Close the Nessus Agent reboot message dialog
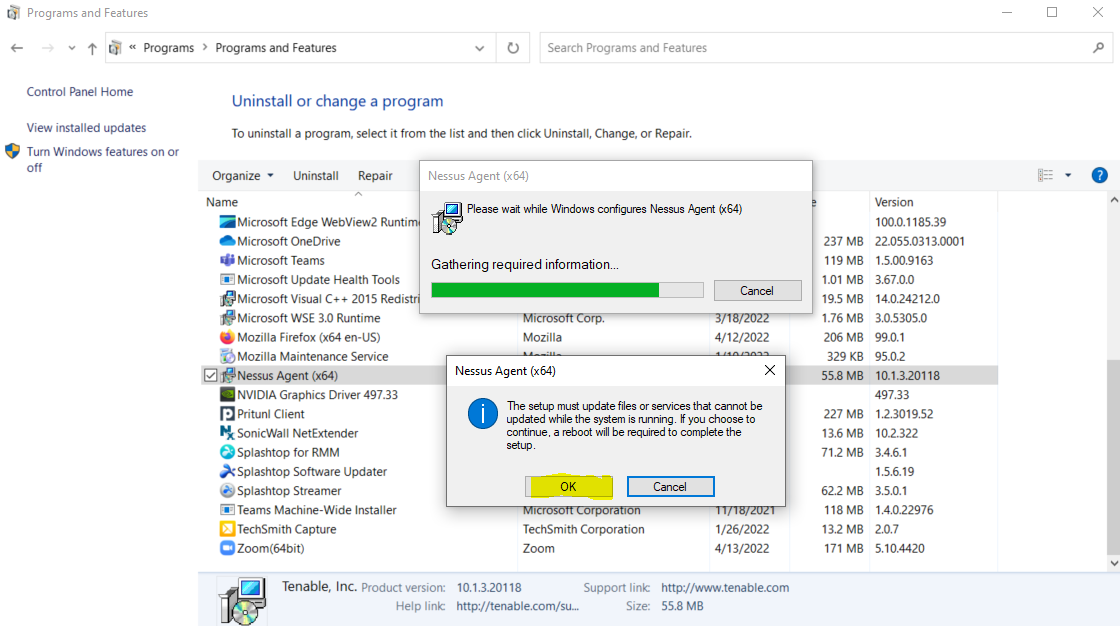The image size is (1120, 626). (x=769, y=370)
